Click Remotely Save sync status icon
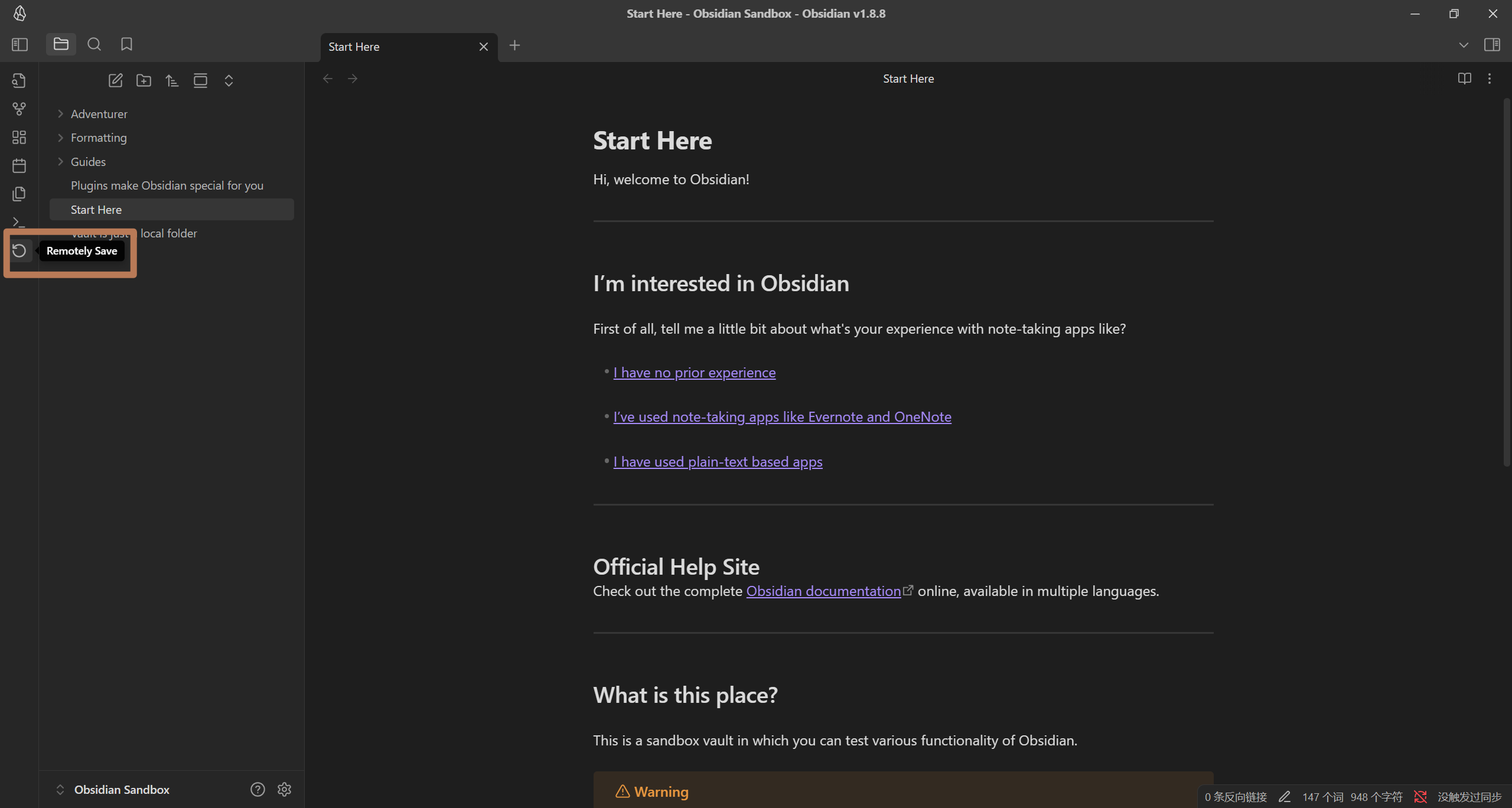The width and height of the screenshot is (1512, 808). (x=1420, y=797)
